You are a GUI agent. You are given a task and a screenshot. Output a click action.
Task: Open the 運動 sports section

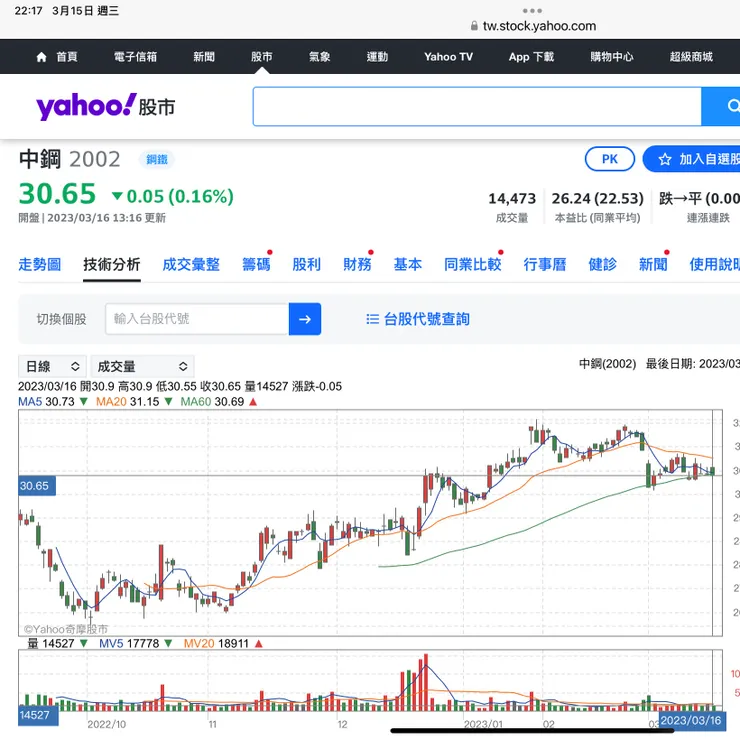377,57
